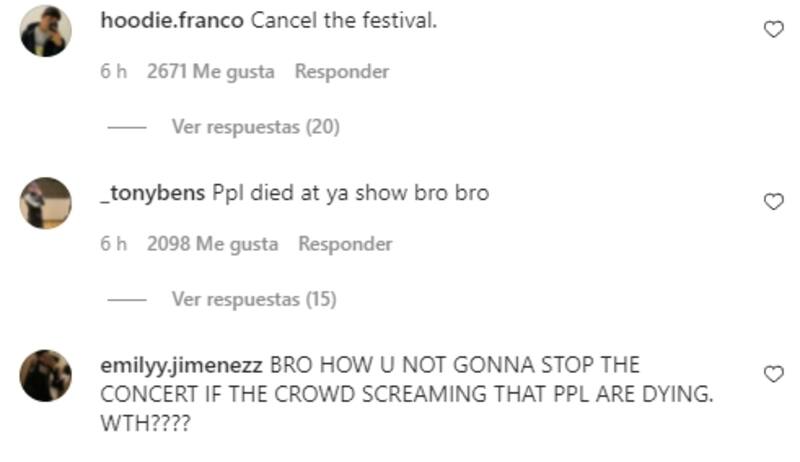Click Responder under _tonybens's comment
Screen dimensions: 800x462
(x=345, y=244)
